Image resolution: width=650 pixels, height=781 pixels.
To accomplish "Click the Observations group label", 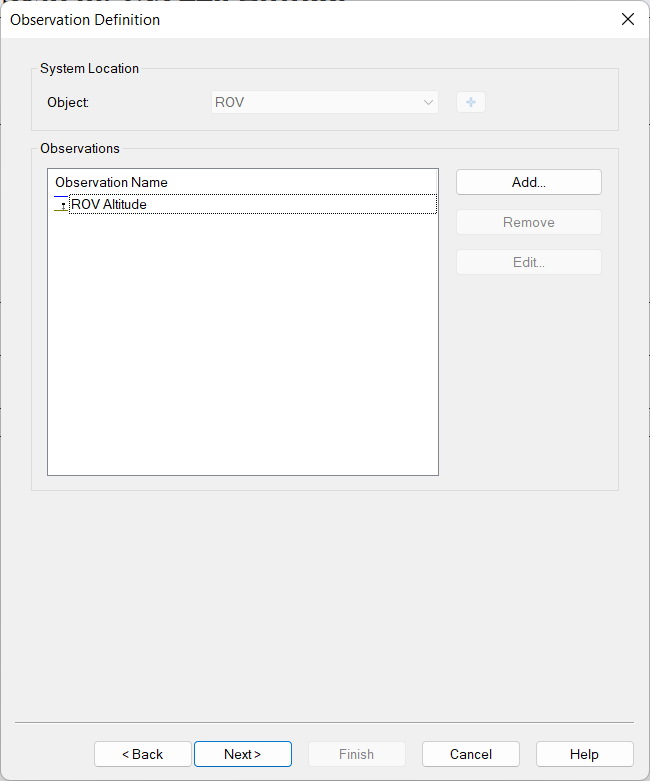I will 80,148.
